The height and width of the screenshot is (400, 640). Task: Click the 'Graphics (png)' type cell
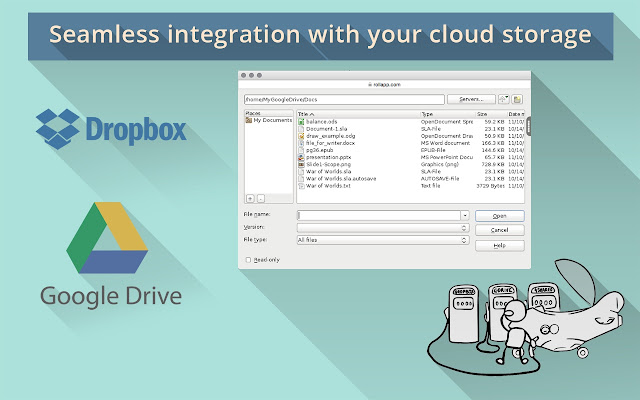point(440,164)
